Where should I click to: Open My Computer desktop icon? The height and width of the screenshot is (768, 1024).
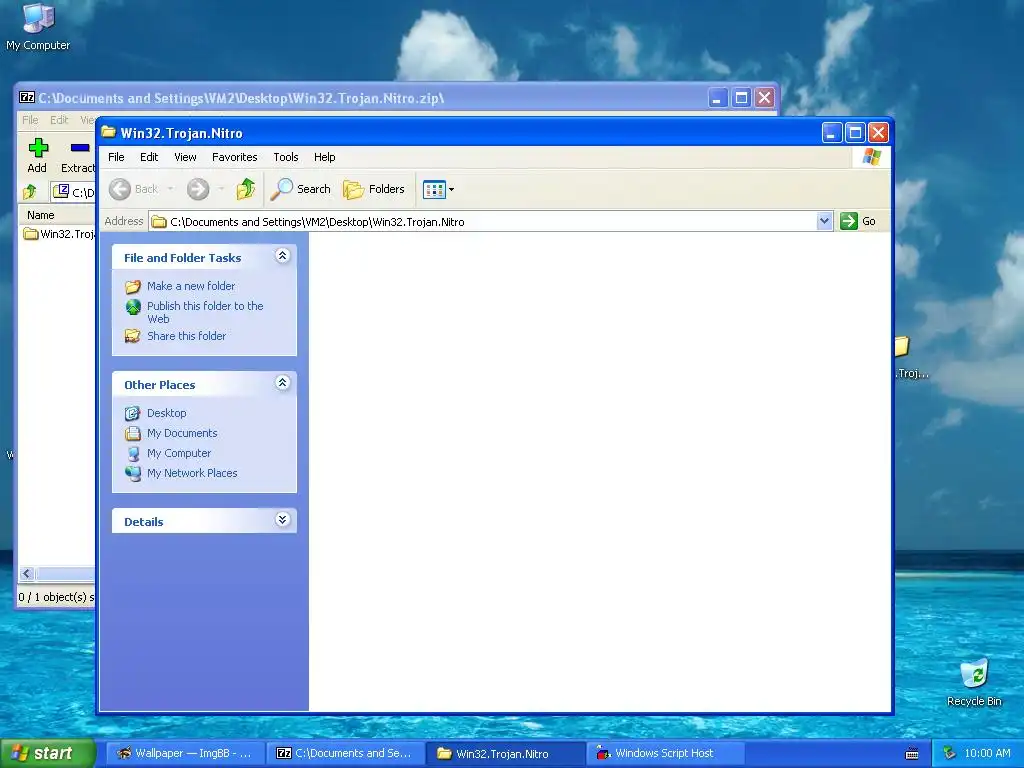(38, 27)
